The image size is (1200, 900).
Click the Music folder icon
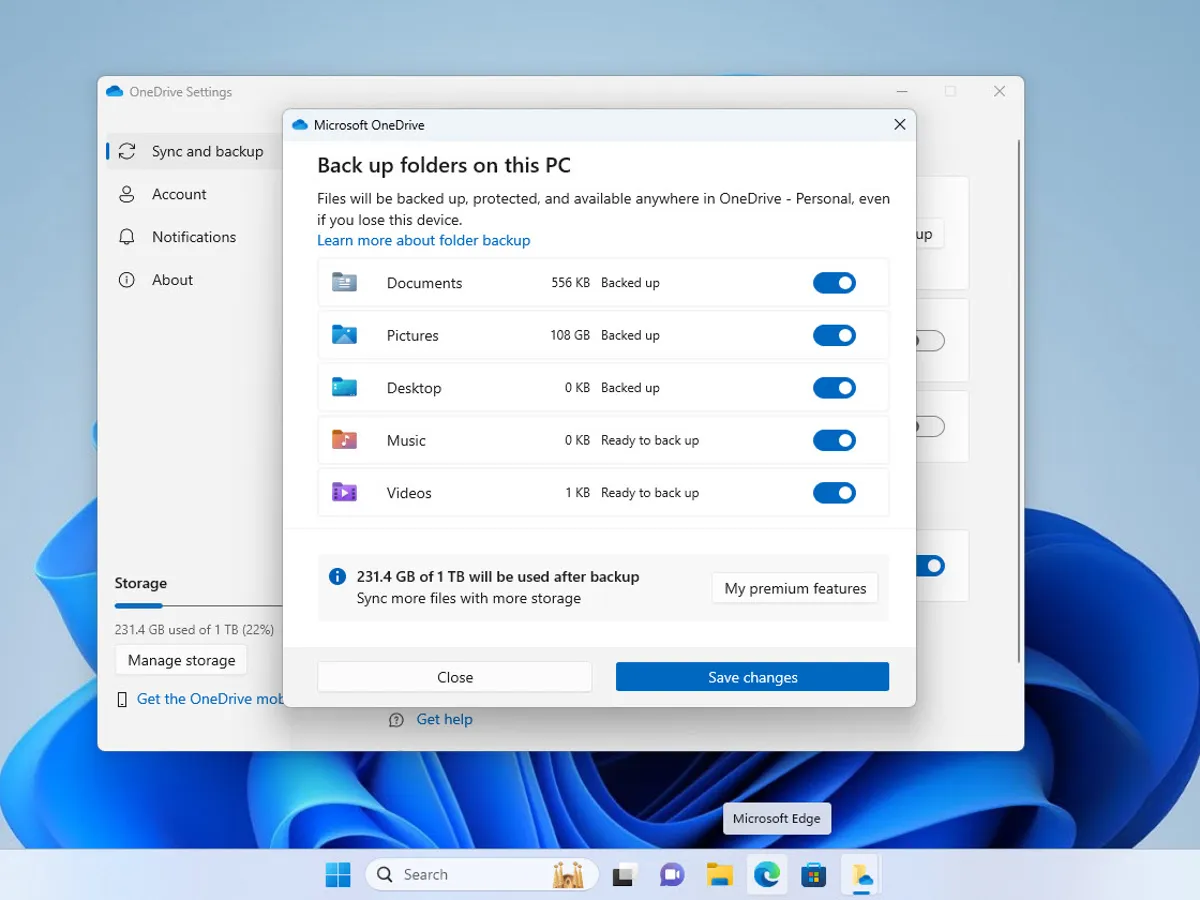click(344, 440)
